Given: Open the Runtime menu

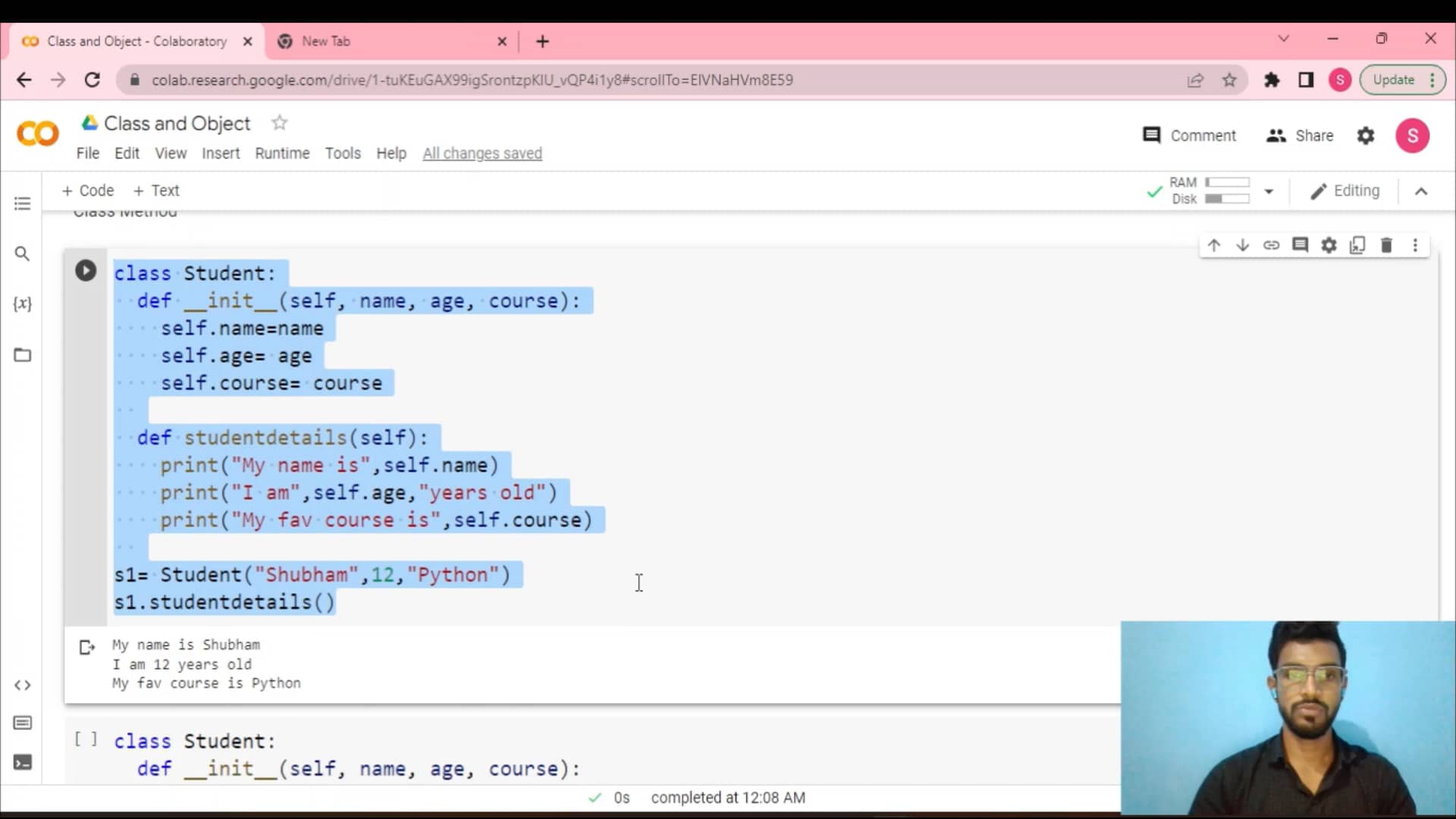Looking at the screenshot, I should [282, 153].
